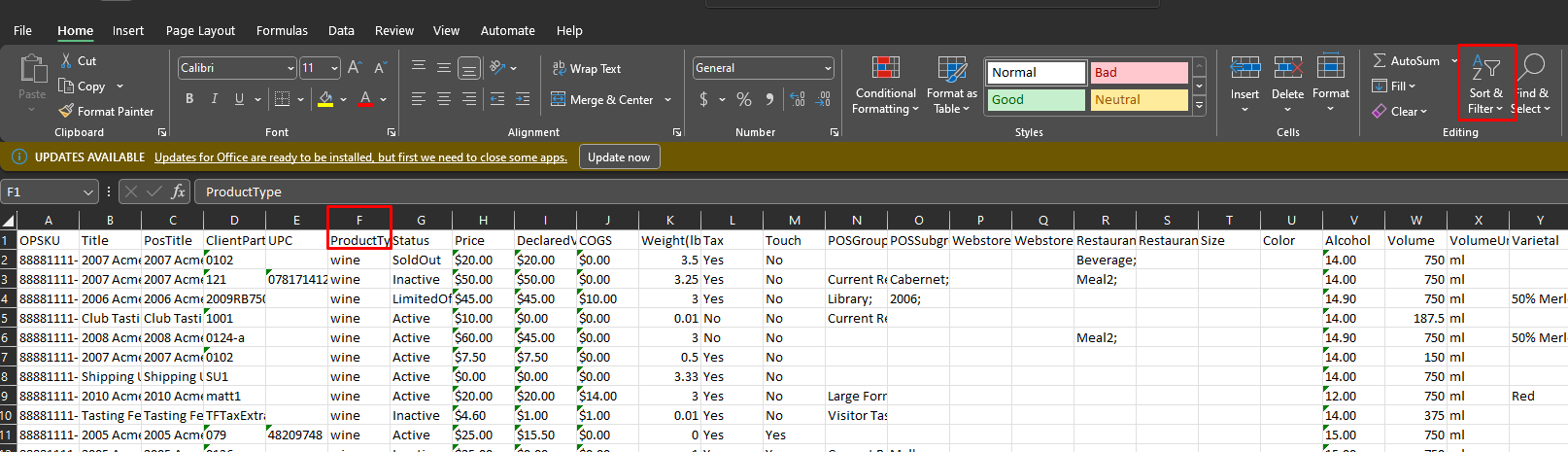Apply Comma Style format

(769, 99)
